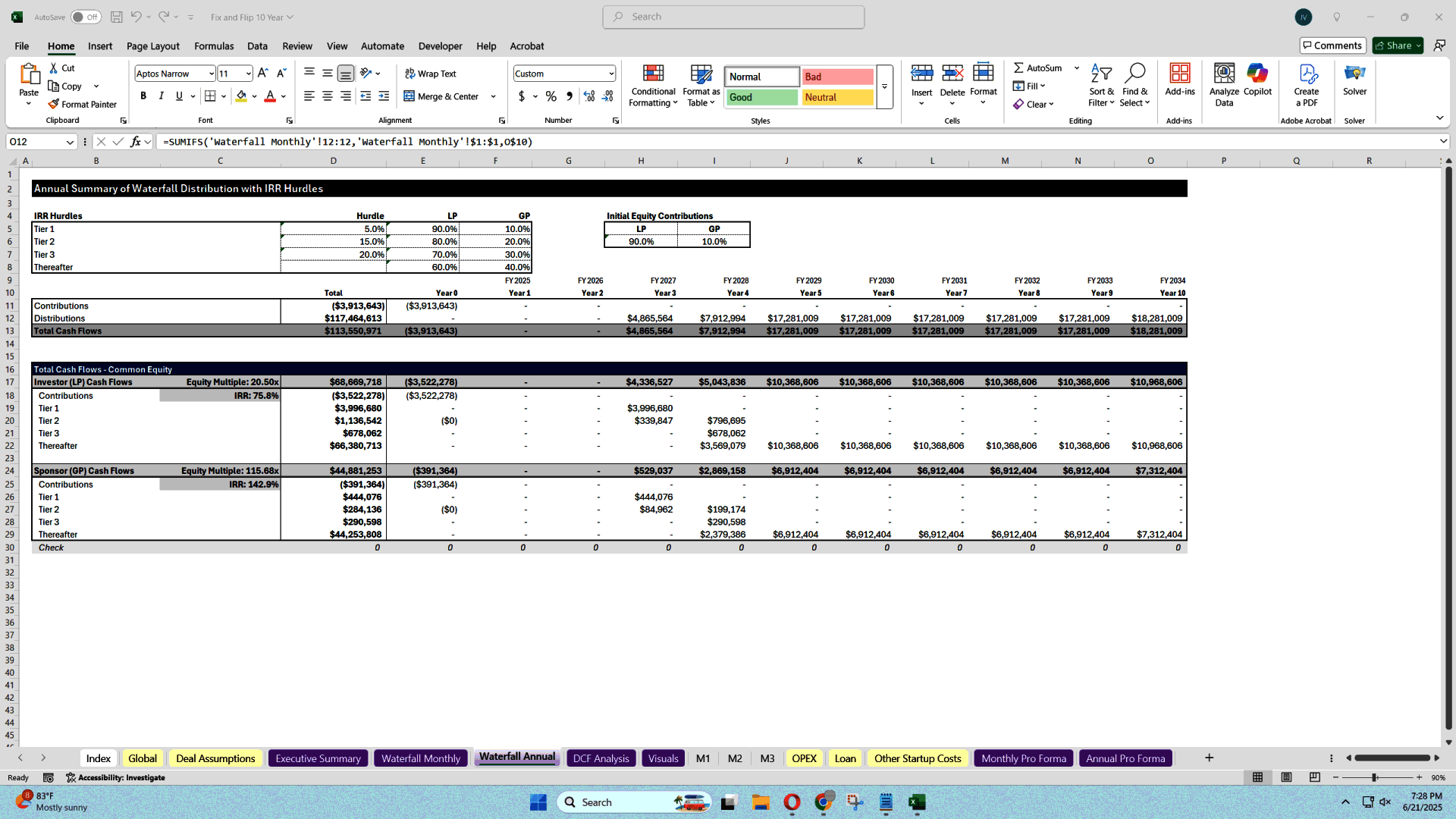Open Conditional Formatting menu
Viewport: 1456px width, 819px height.
coord(653,85)
